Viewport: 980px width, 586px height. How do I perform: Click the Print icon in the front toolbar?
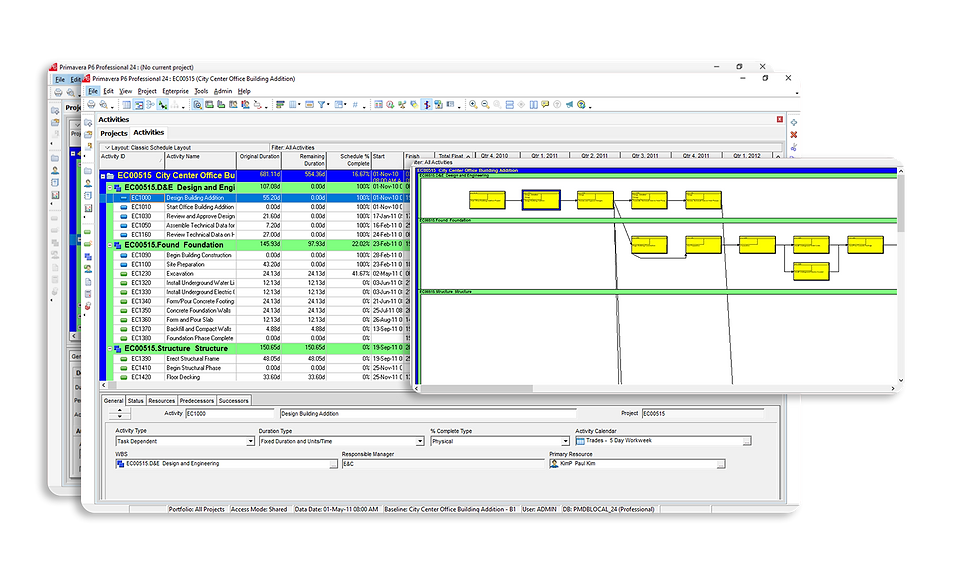pos(91,104)
